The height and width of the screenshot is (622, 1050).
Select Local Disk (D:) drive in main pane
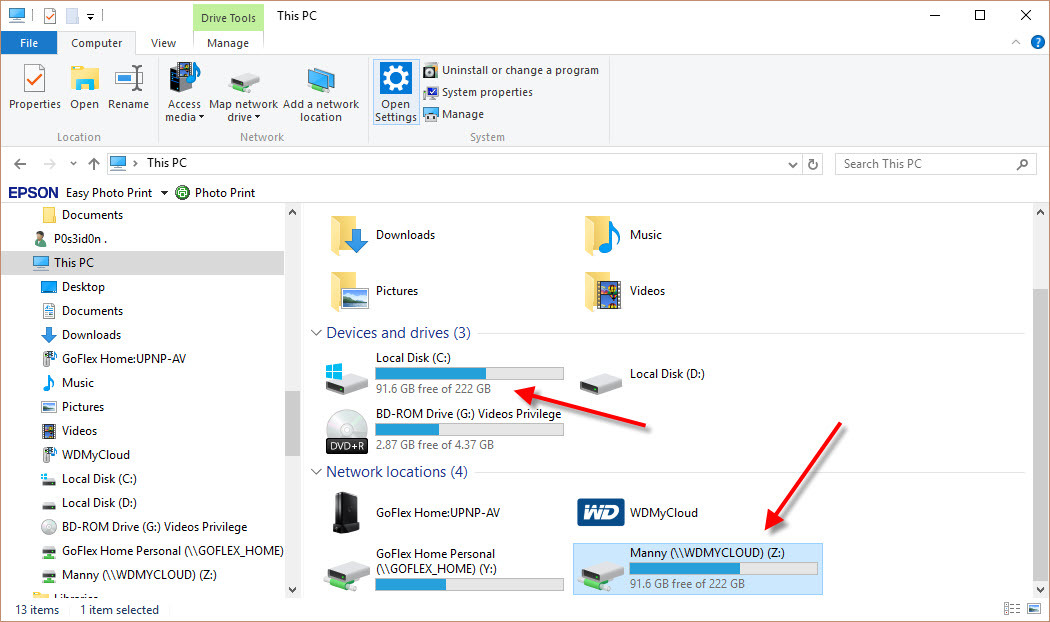coord(642,374)
